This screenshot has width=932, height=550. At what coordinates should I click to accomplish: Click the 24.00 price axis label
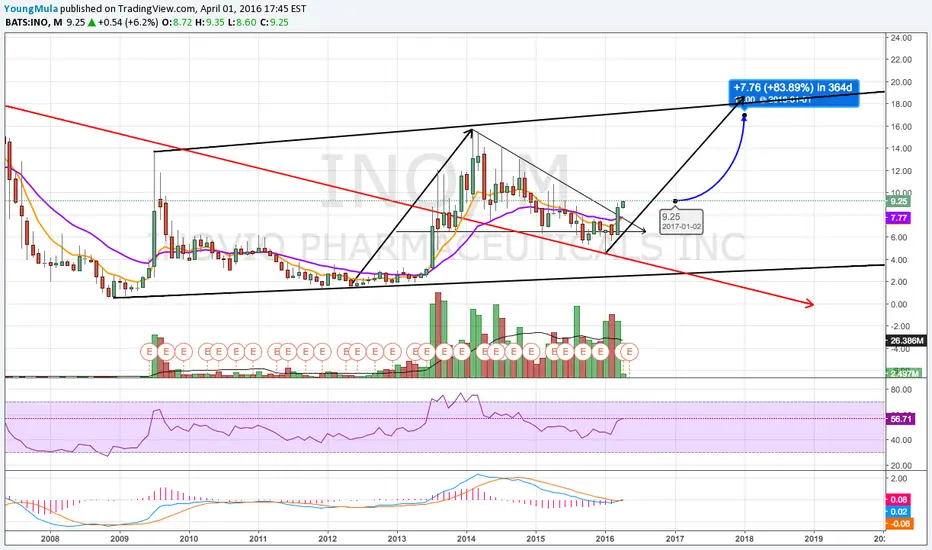(x=900, y=37)
